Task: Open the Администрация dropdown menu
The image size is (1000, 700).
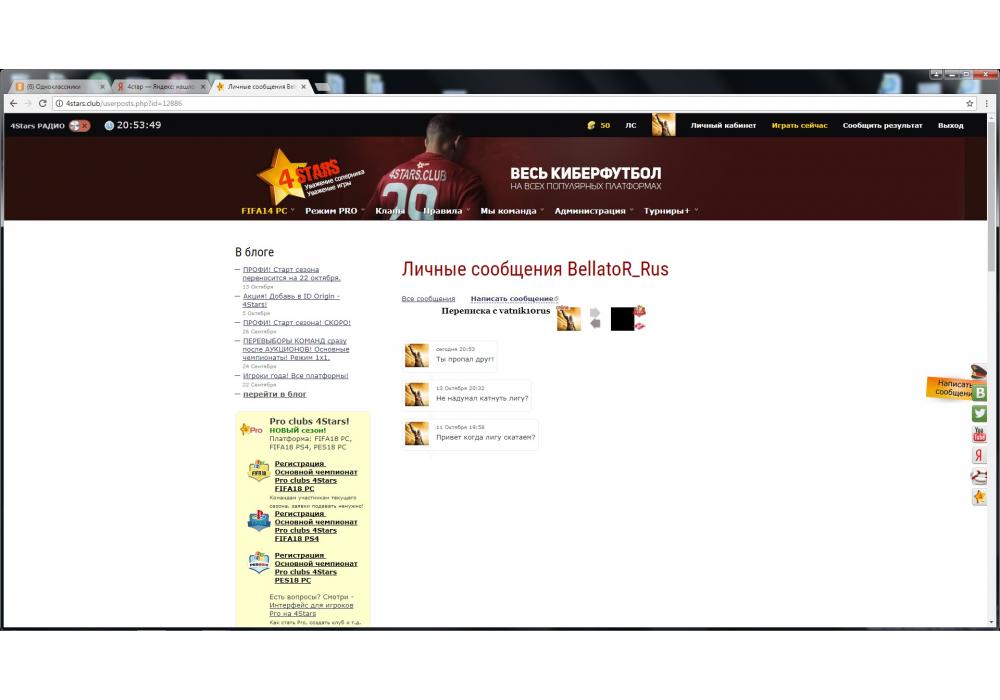Action: tap(590, 211)
